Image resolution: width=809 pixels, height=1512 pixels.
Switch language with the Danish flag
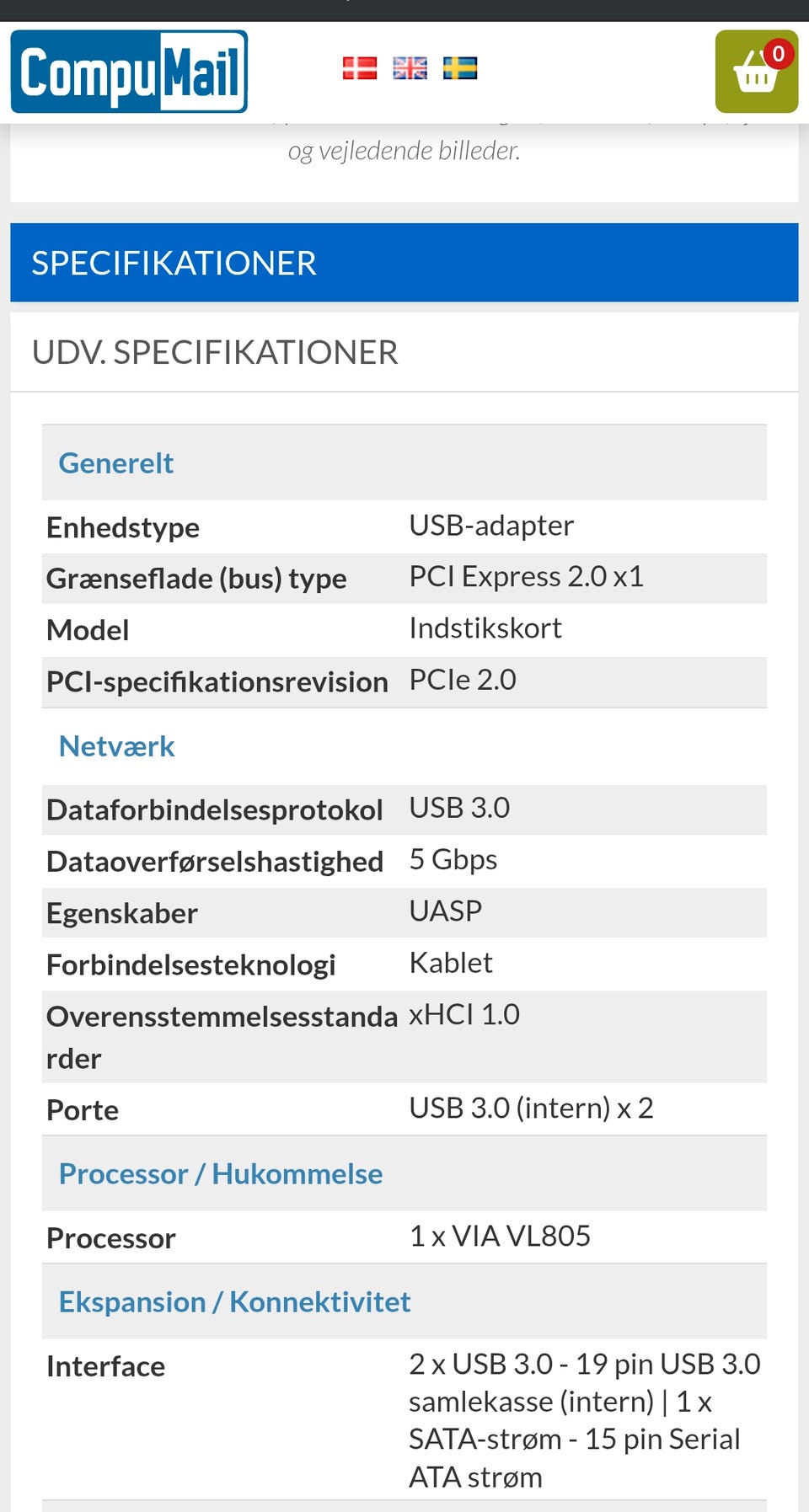pos(360,68)
